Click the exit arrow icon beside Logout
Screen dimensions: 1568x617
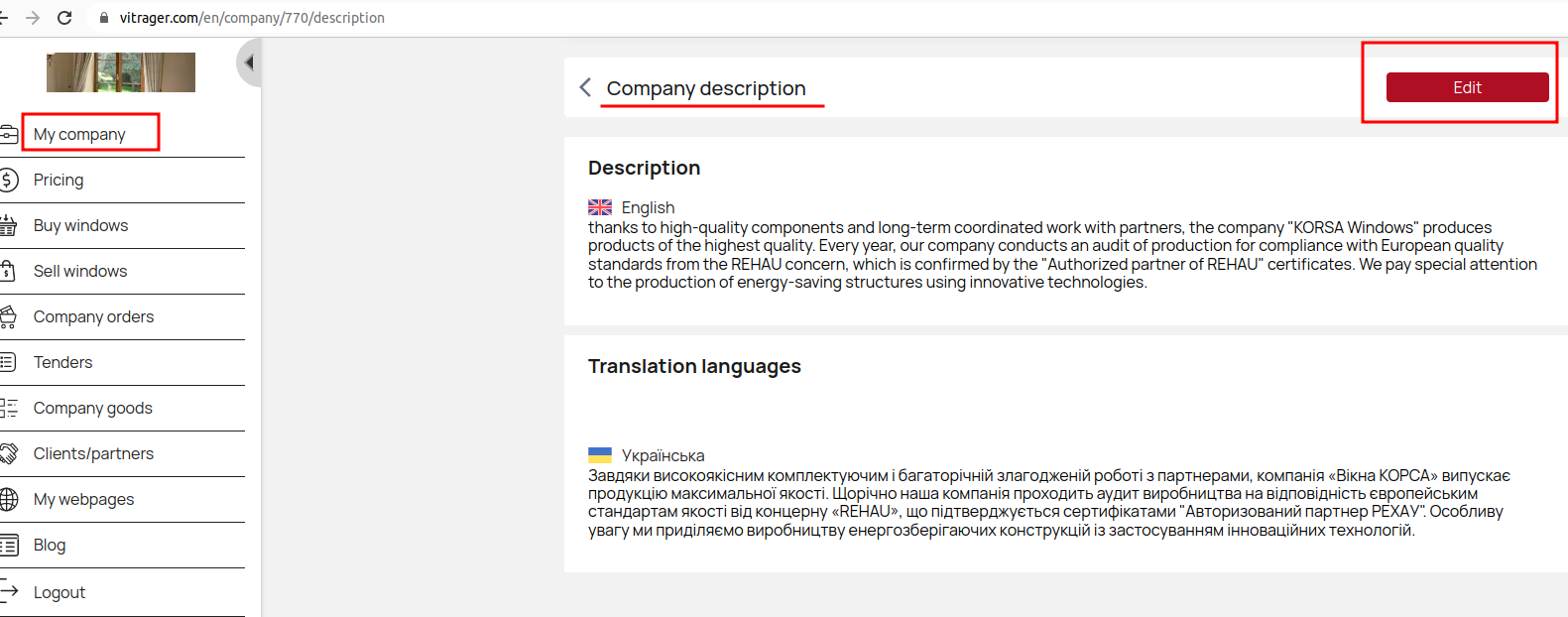(9, 591)
